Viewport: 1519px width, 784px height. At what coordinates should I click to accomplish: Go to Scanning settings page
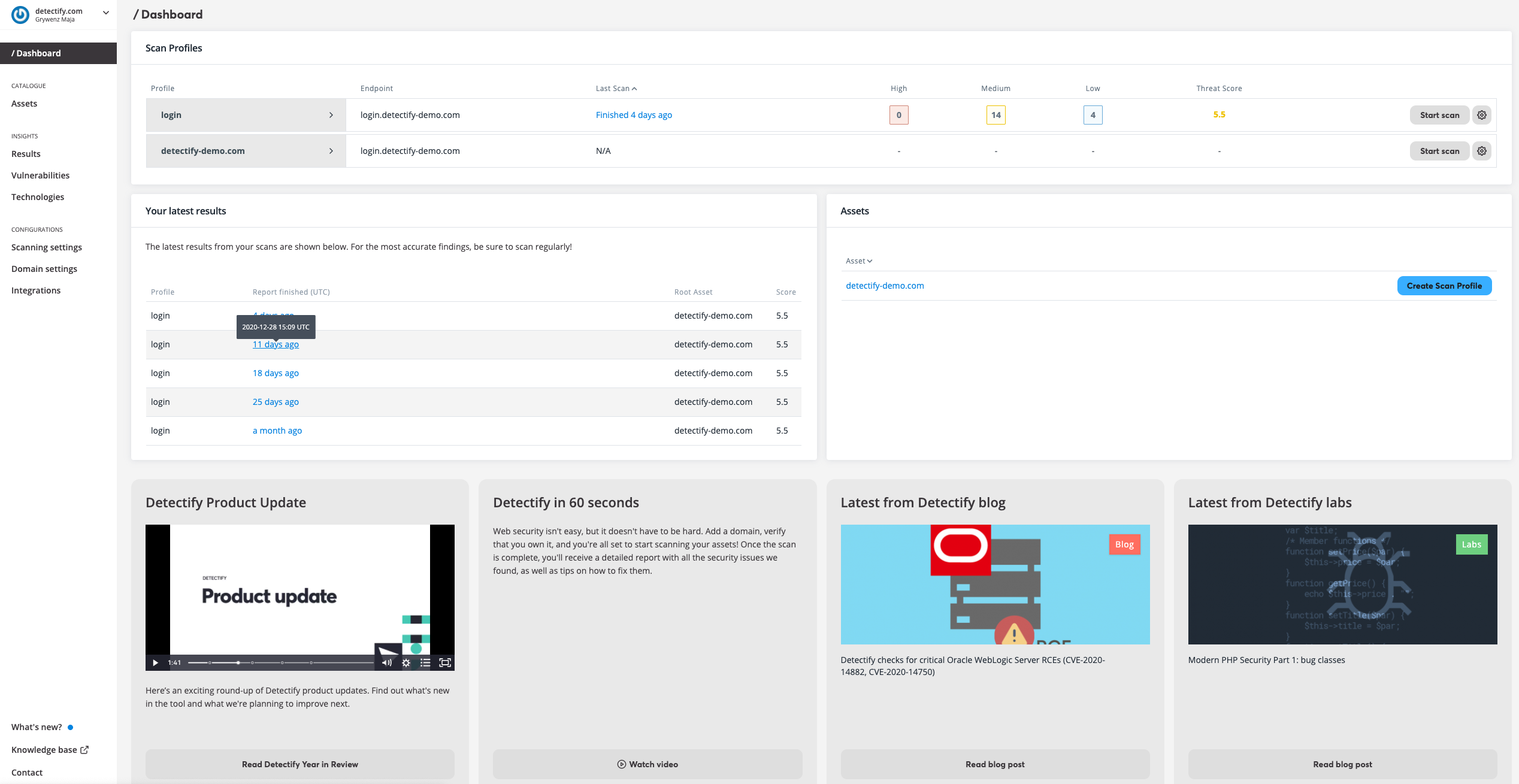coord(47,247)
